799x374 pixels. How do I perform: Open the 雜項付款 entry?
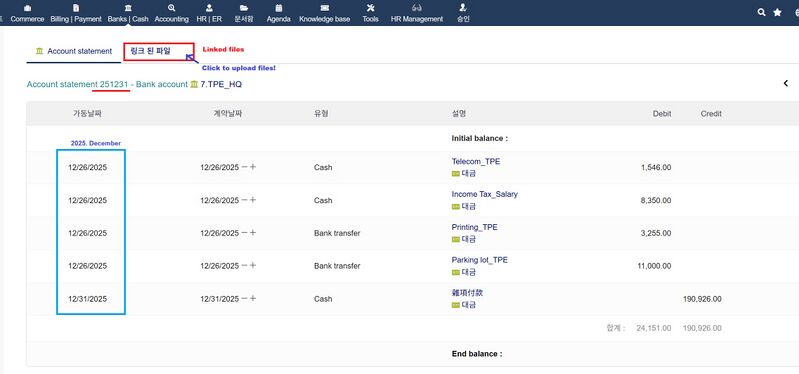pyautogui.click(x=467, y=292)
